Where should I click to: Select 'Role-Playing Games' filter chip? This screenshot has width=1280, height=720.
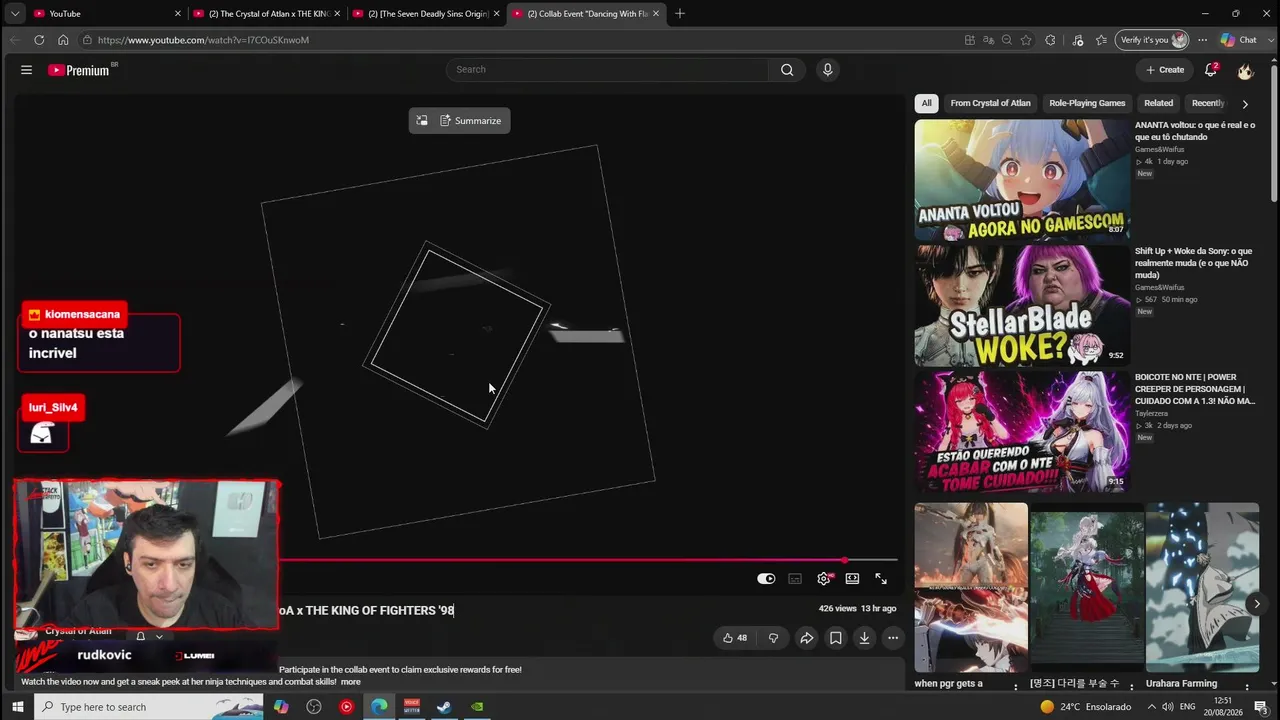1087,103
